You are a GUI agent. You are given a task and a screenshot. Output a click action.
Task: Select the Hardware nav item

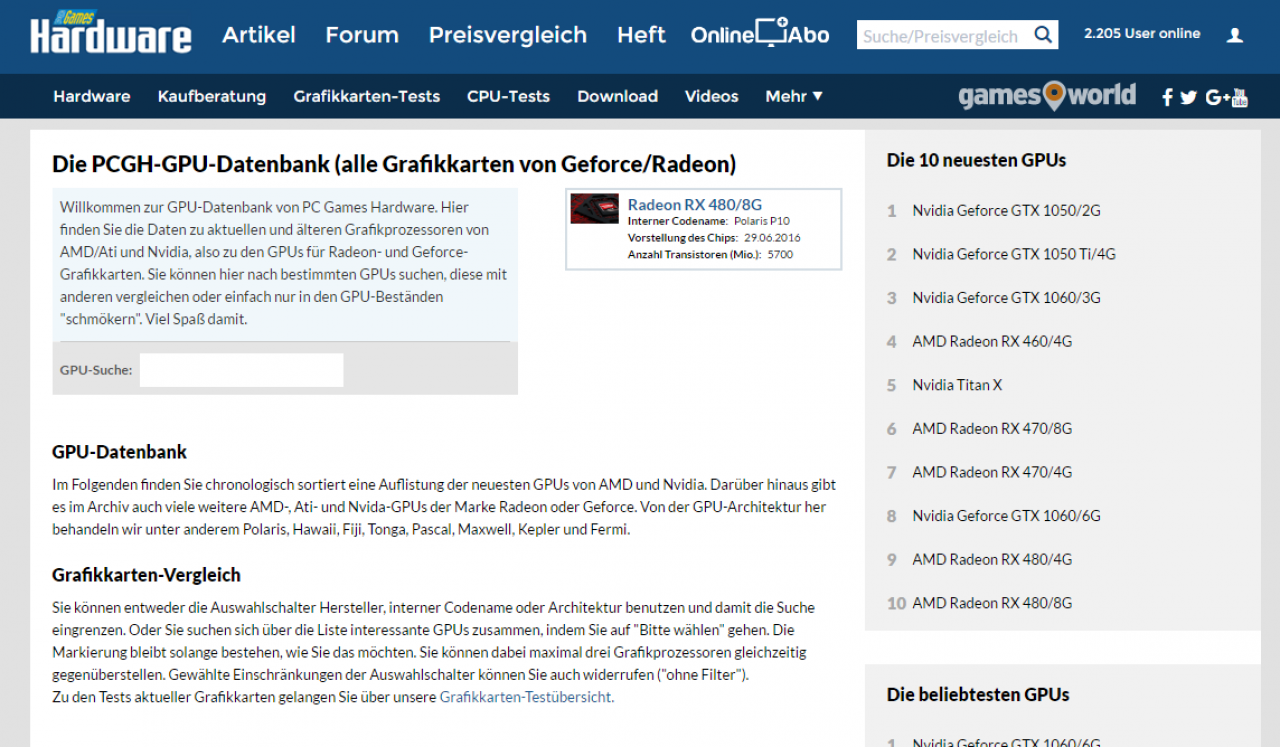click(x=92, y=96)
